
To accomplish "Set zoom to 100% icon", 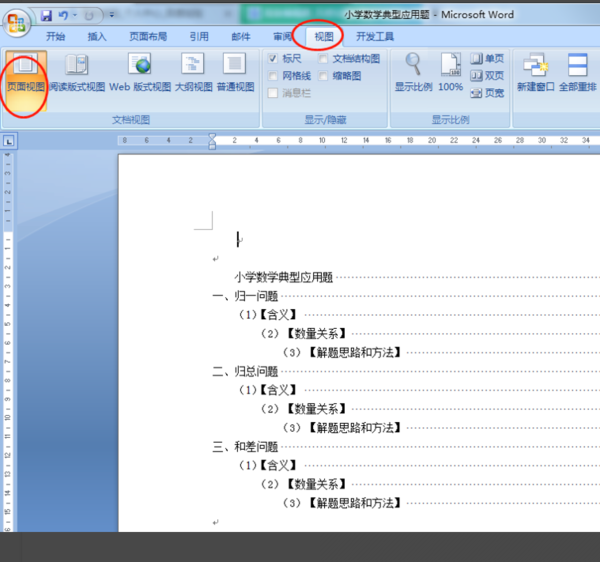I will point(450,73).
